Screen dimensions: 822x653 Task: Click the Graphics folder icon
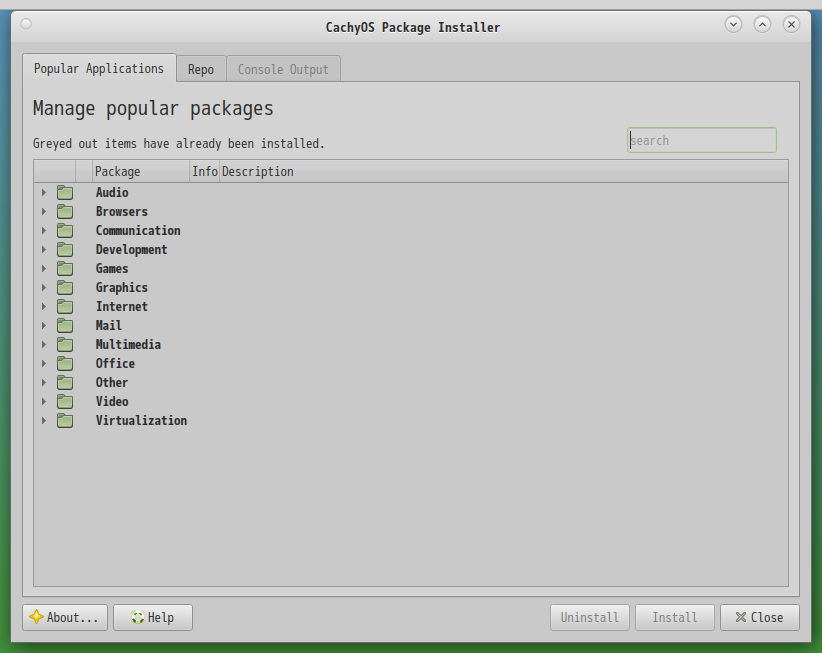click(65, 288)
